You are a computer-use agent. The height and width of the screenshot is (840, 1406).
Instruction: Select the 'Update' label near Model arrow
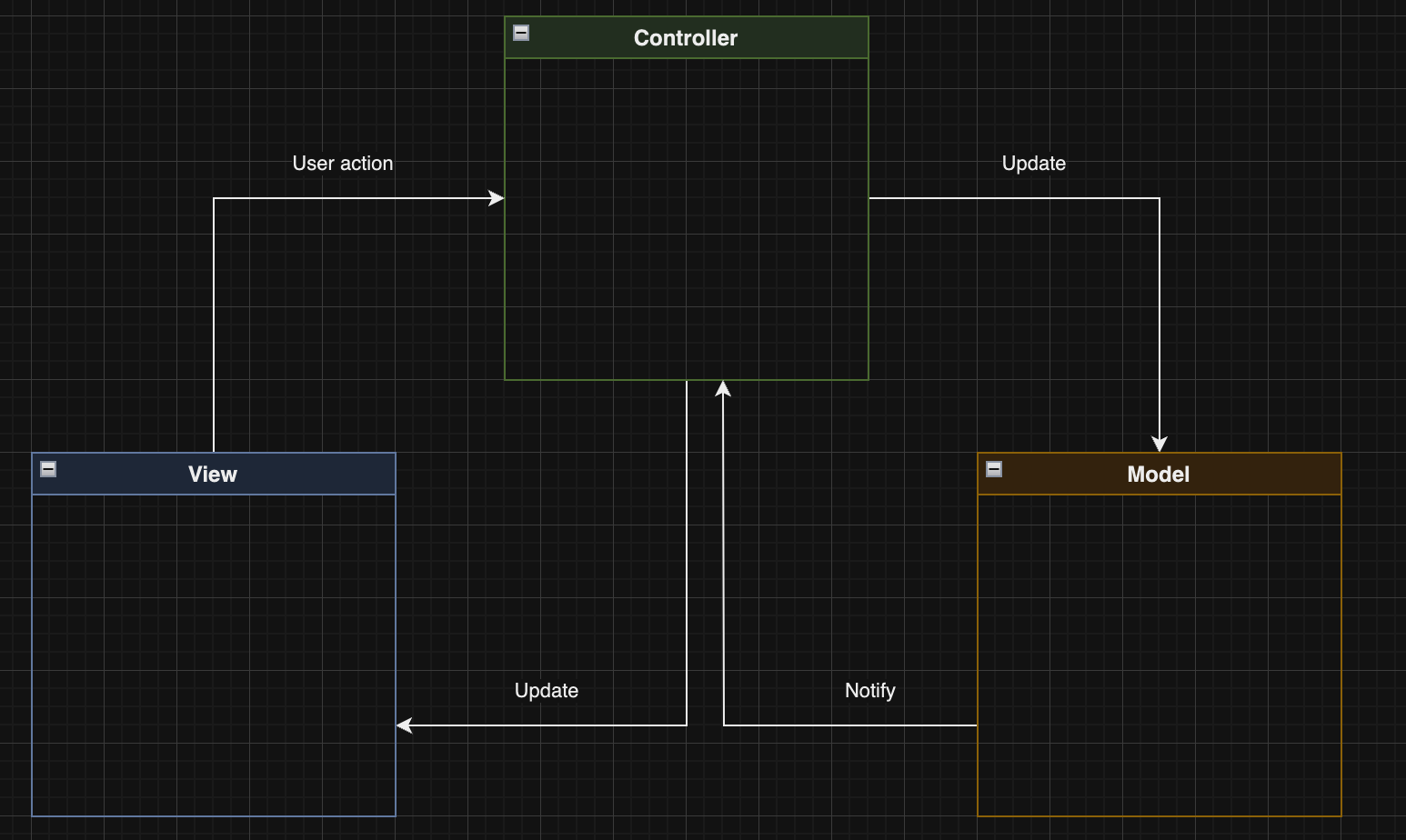click(x=1034, y=164)
